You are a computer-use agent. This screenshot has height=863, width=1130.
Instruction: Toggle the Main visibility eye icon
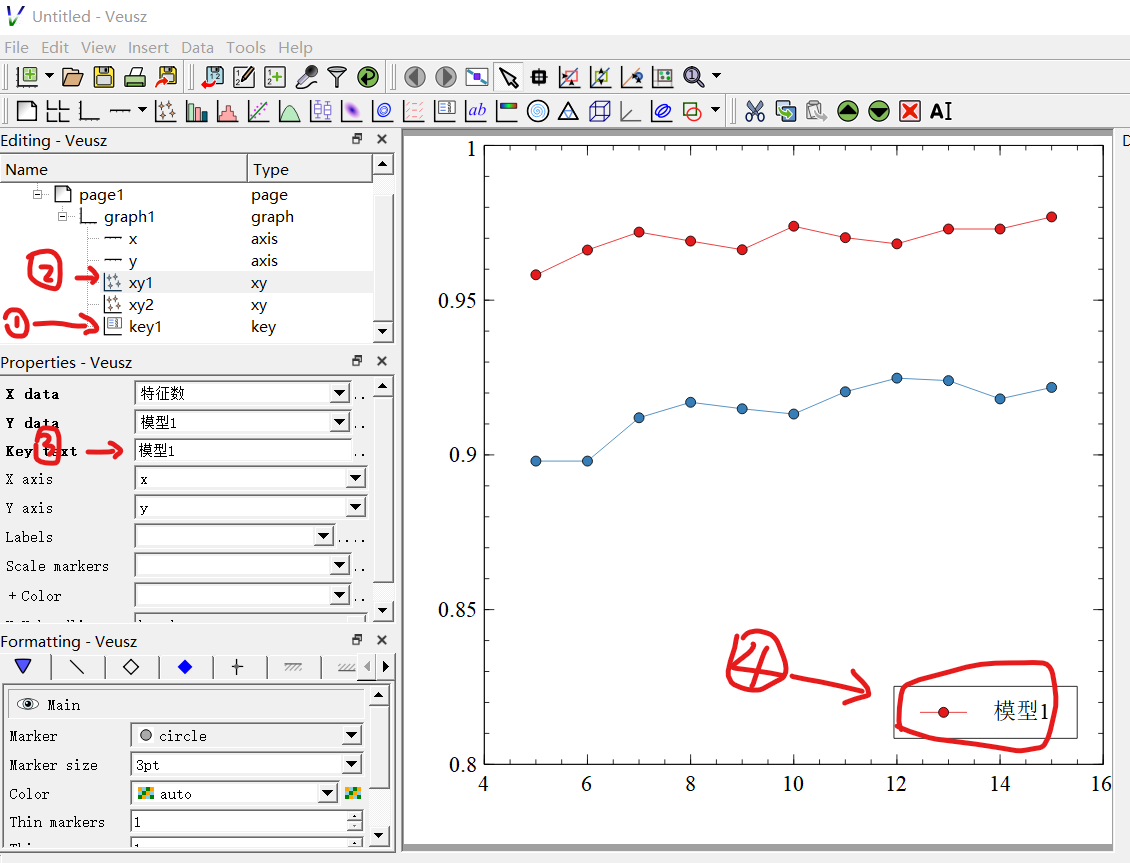click(x=27, y=704)
